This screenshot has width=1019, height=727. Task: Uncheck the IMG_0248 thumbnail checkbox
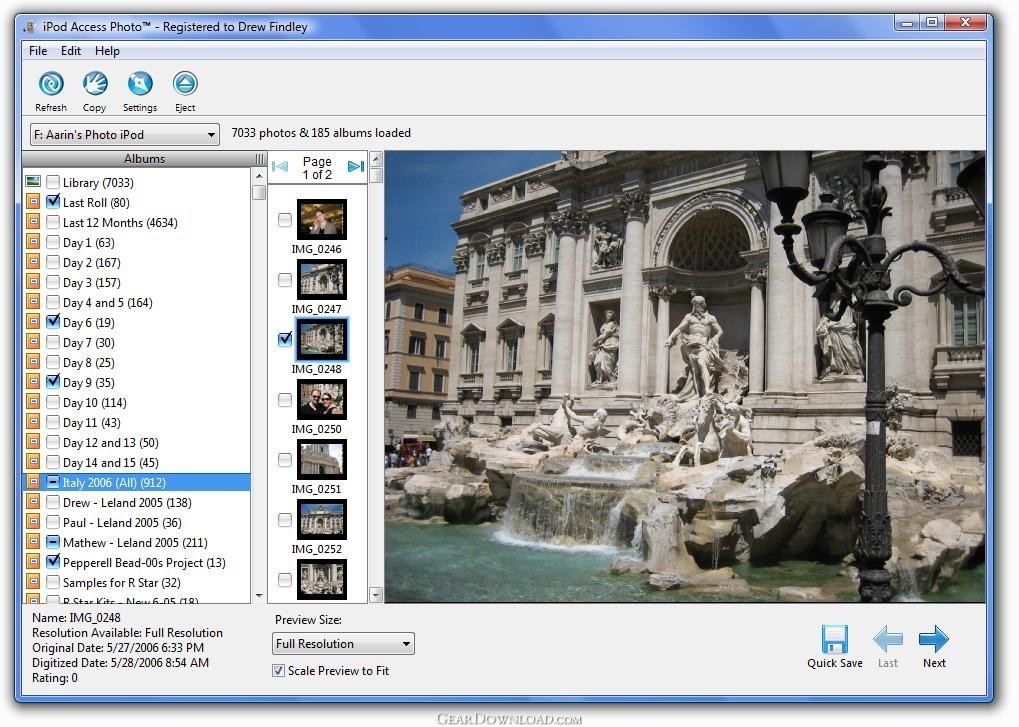tap(285, 339)
